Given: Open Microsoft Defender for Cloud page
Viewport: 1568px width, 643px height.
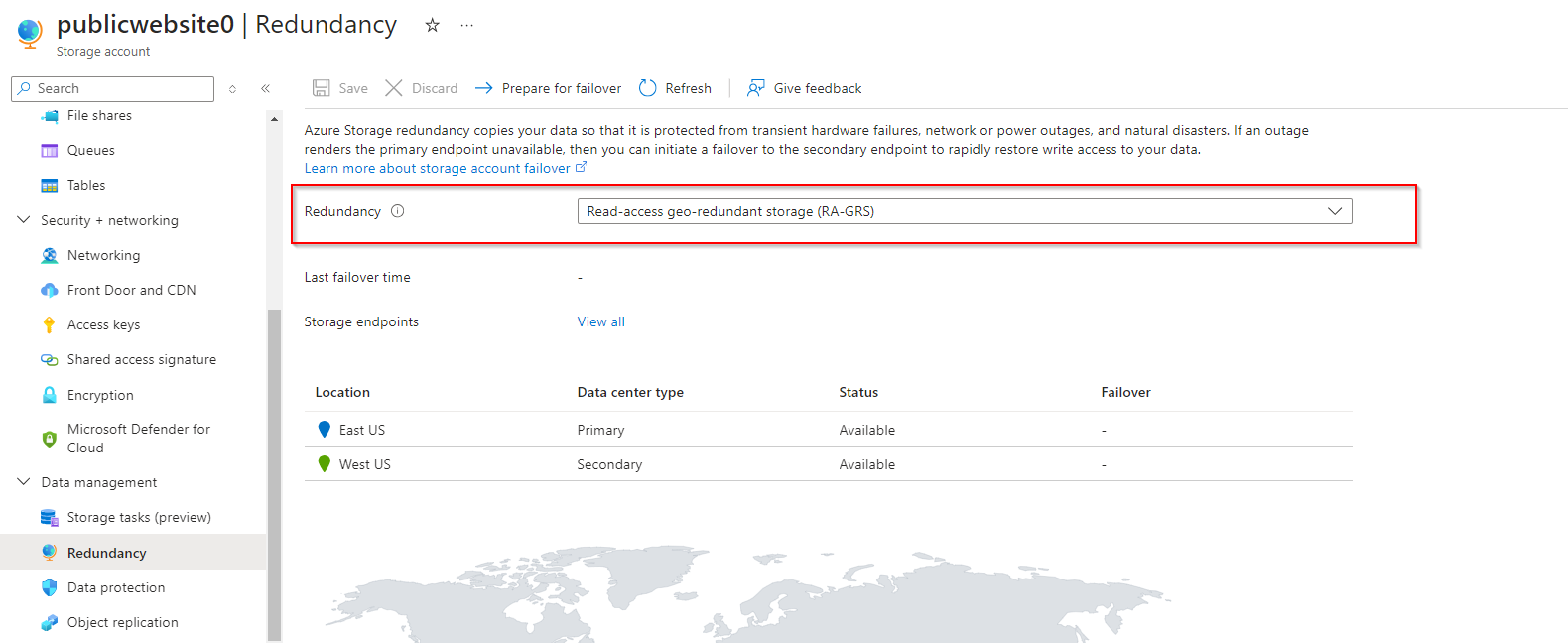Looking at the screenshot, I should (138, 438).
